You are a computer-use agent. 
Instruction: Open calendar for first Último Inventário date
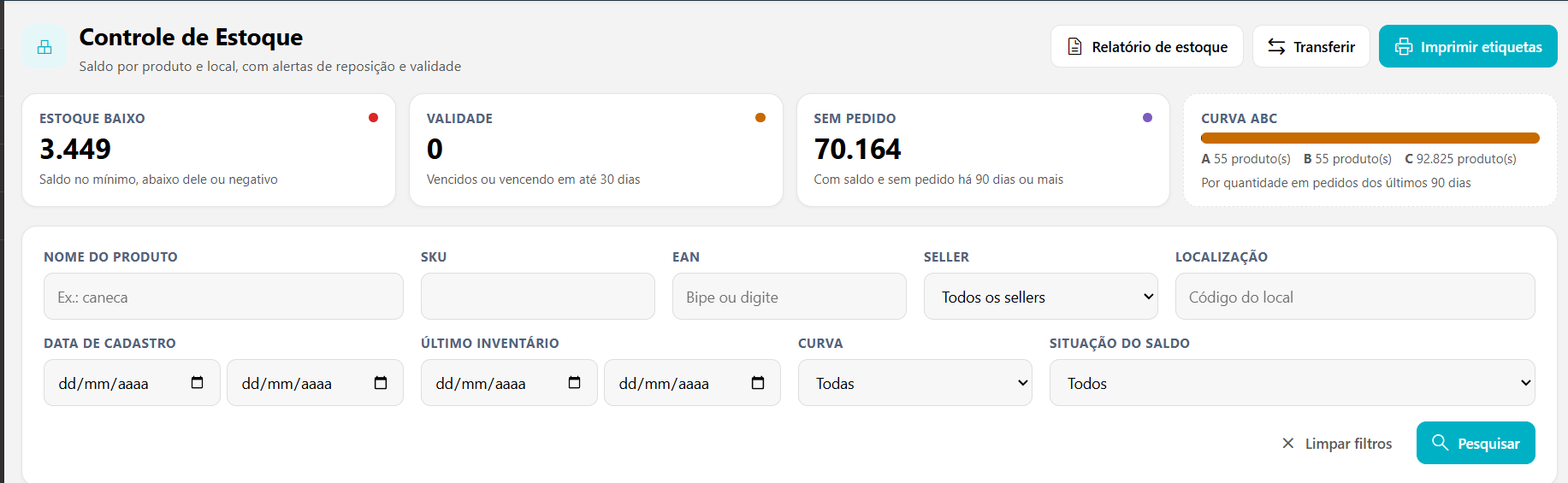click(x=575, y=382)
